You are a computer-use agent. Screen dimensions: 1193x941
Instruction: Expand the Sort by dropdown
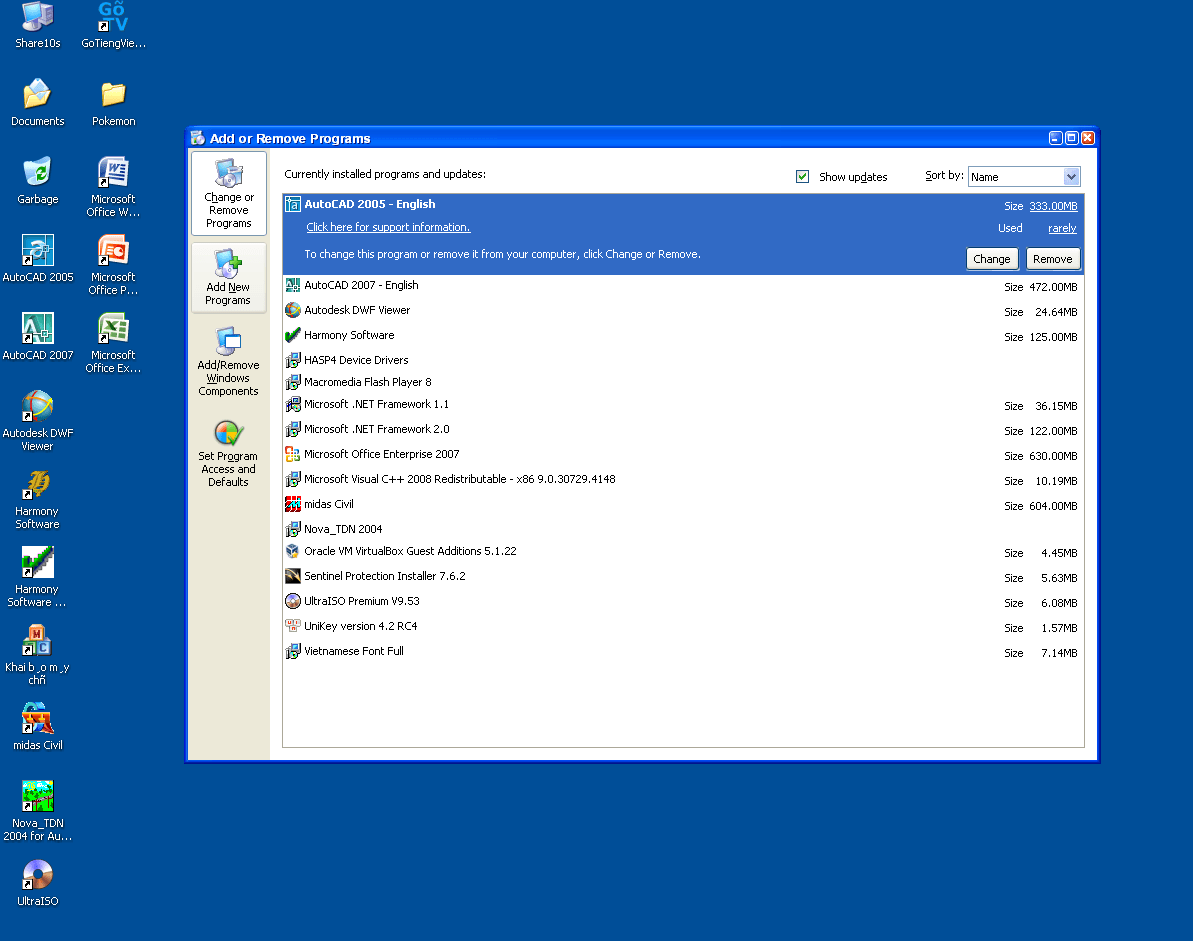1071,177
